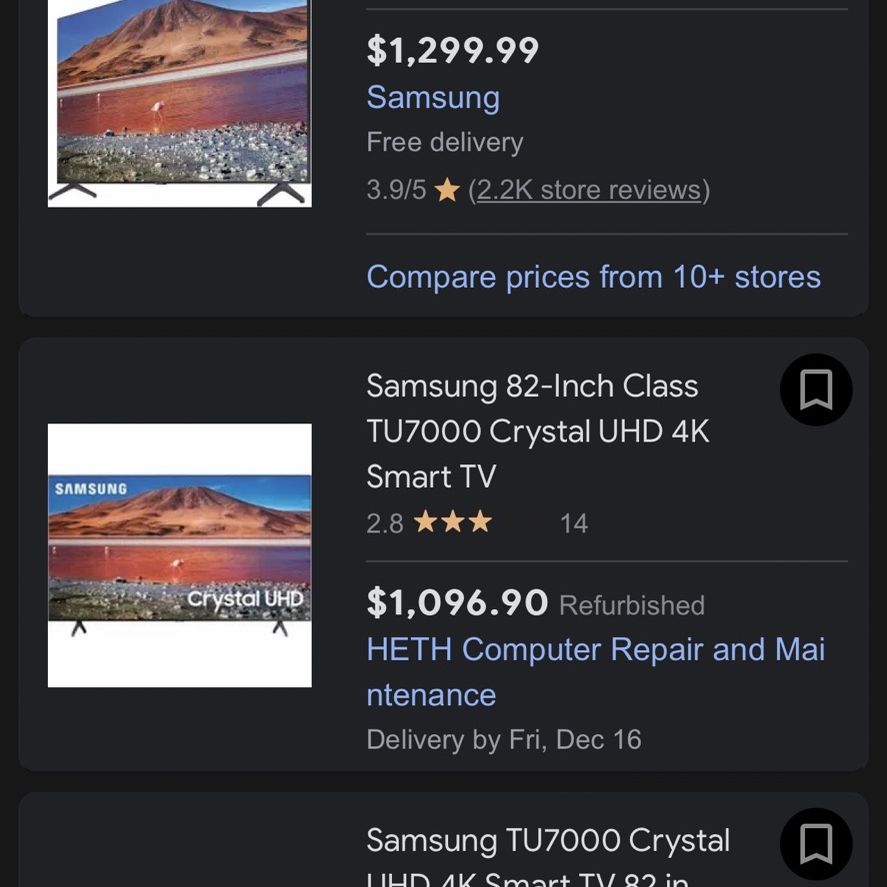Click Delivery by Fri, Dec 16 text
887x887 pixels.
click(503, 740)
